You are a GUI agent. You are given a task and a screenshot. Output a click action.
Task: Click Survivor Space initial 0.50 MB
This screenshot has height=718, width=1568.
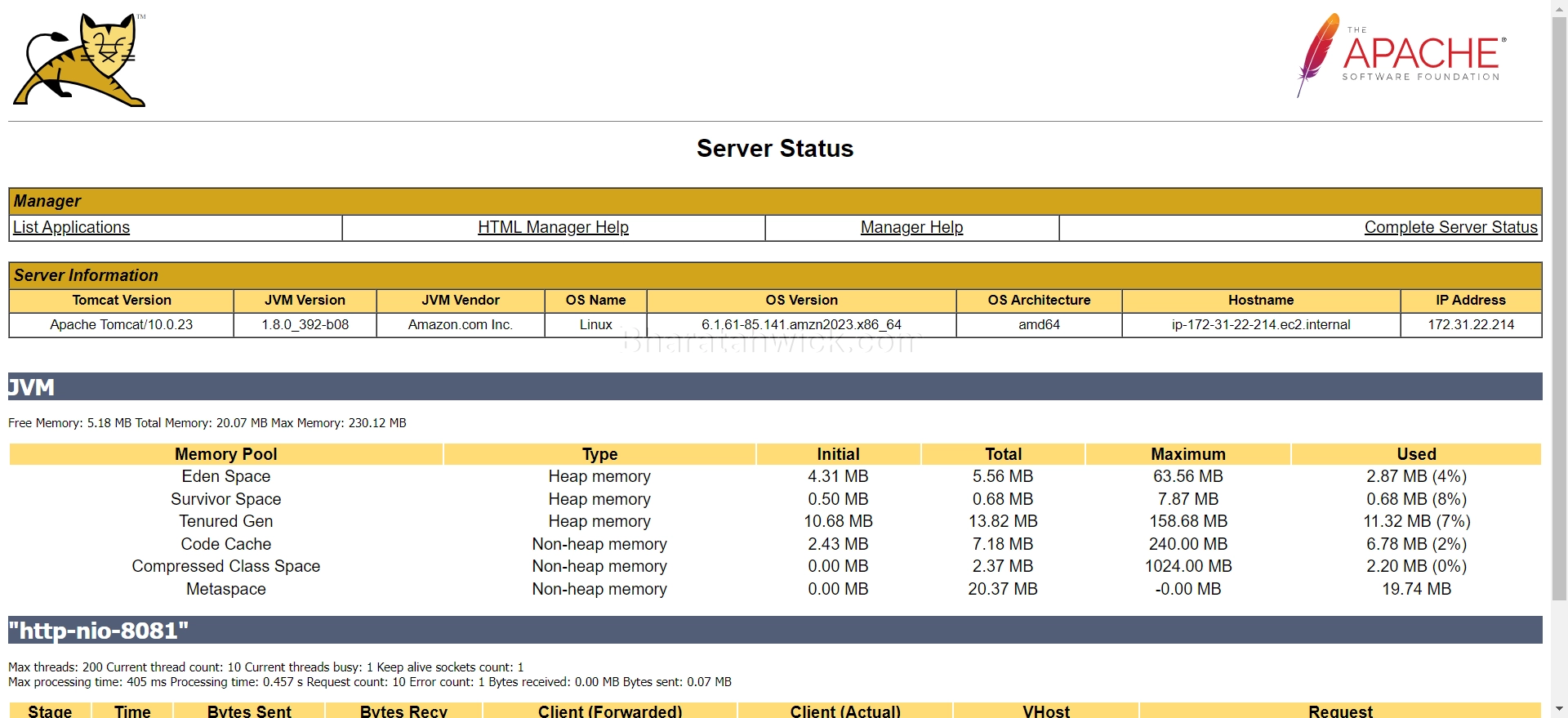[838, 499]
